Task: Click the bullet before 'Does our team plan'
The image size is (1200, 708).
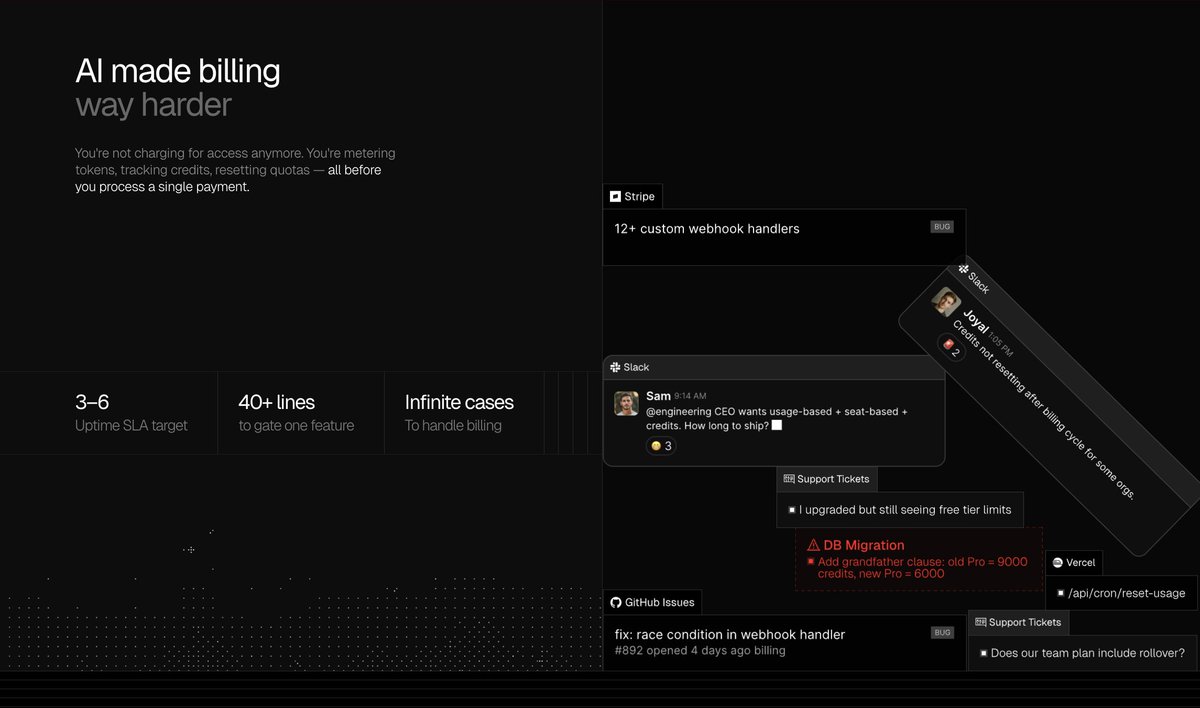Action: (983, 653)
